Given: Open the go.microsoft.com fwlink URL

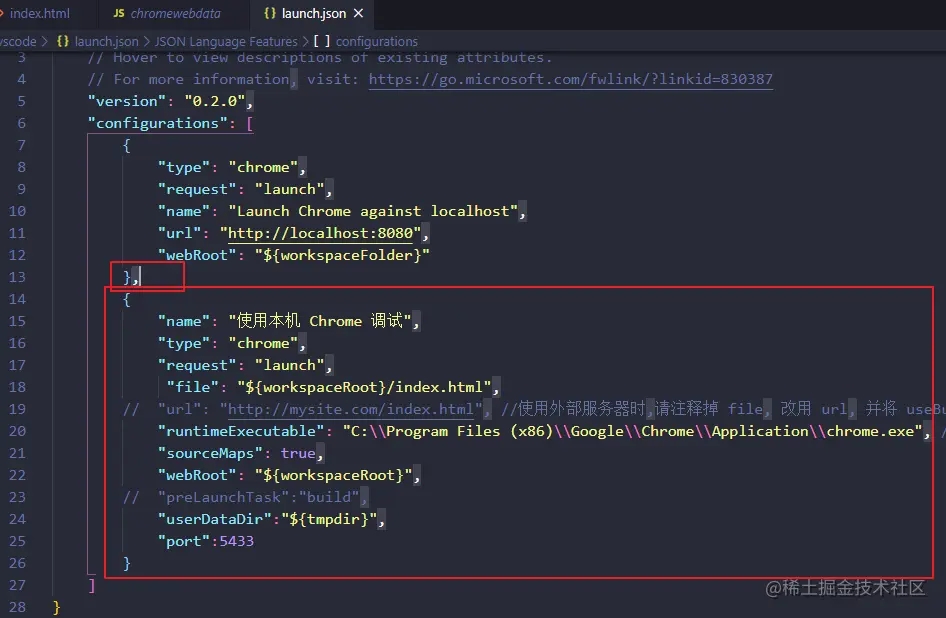Looking at the screenshot, I should 570,79.
